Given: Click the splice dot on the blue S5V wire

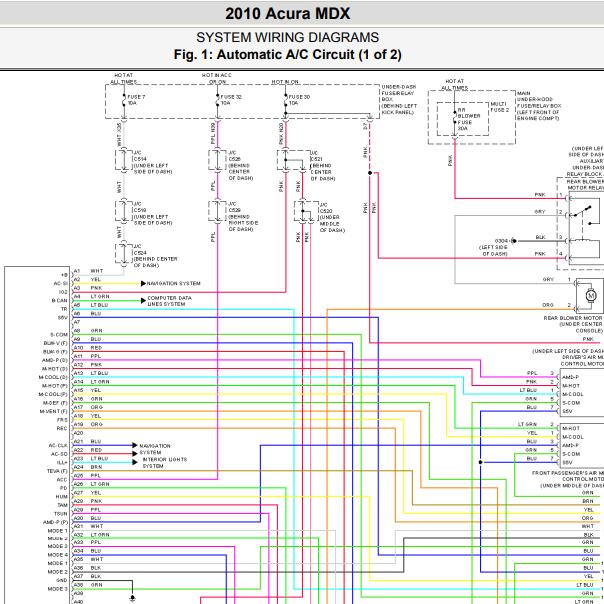Looking at the screenshot, I should pyautogui.click(x=480, y=462).
